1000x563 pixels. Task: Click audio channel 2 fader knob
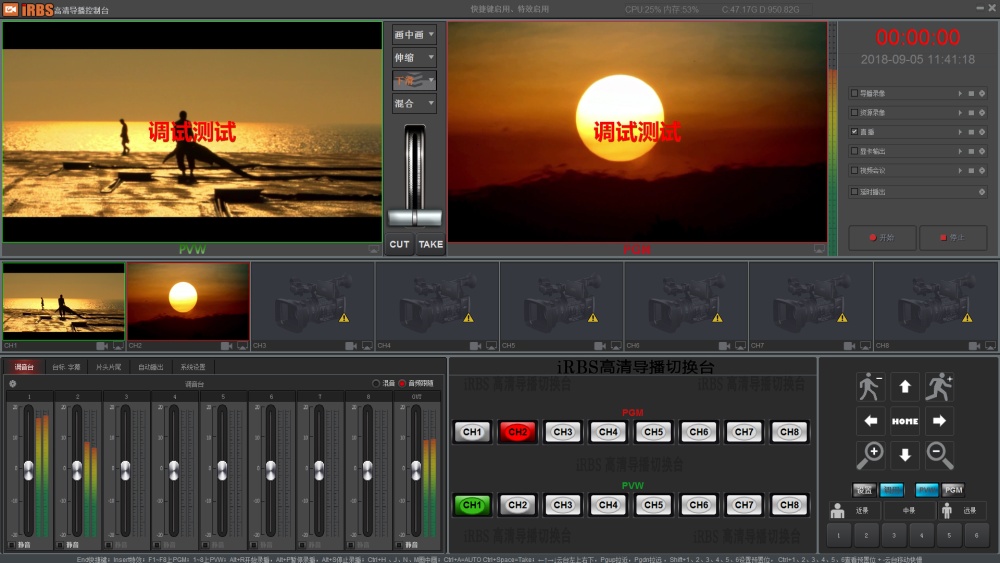(x=77, y=471)
